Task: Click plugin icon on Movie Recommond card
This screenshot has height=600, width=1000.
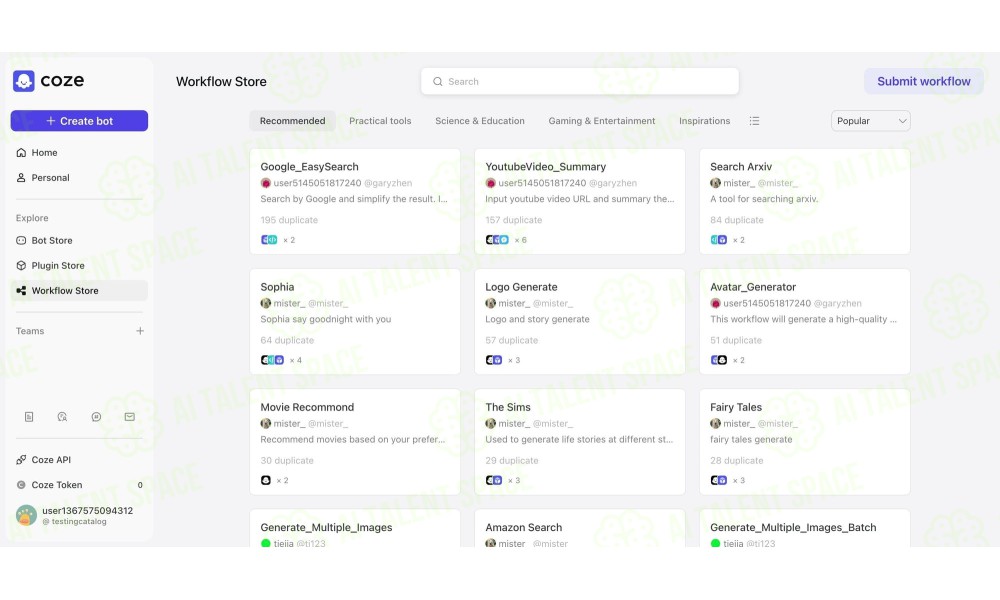Action: coord(266,480)
